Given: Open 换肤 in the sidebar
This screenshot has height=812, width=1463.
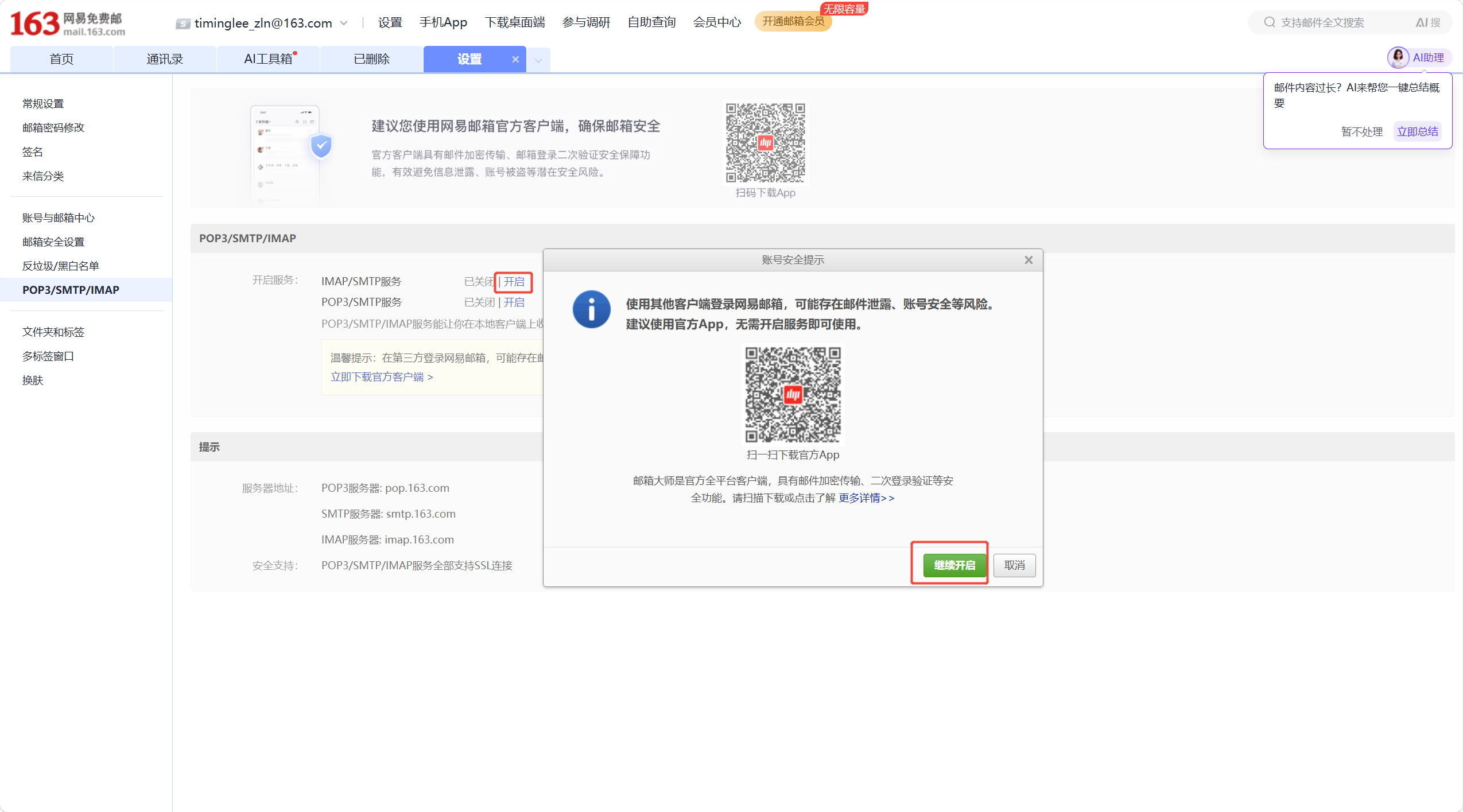Looking at the screenshot, I should (33, 380).
